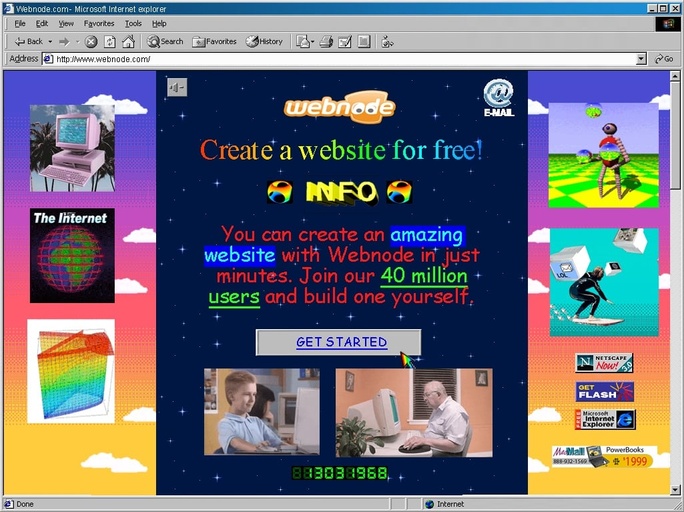Click the Back toolbar button
684x512 pixels.
[28, 41]
